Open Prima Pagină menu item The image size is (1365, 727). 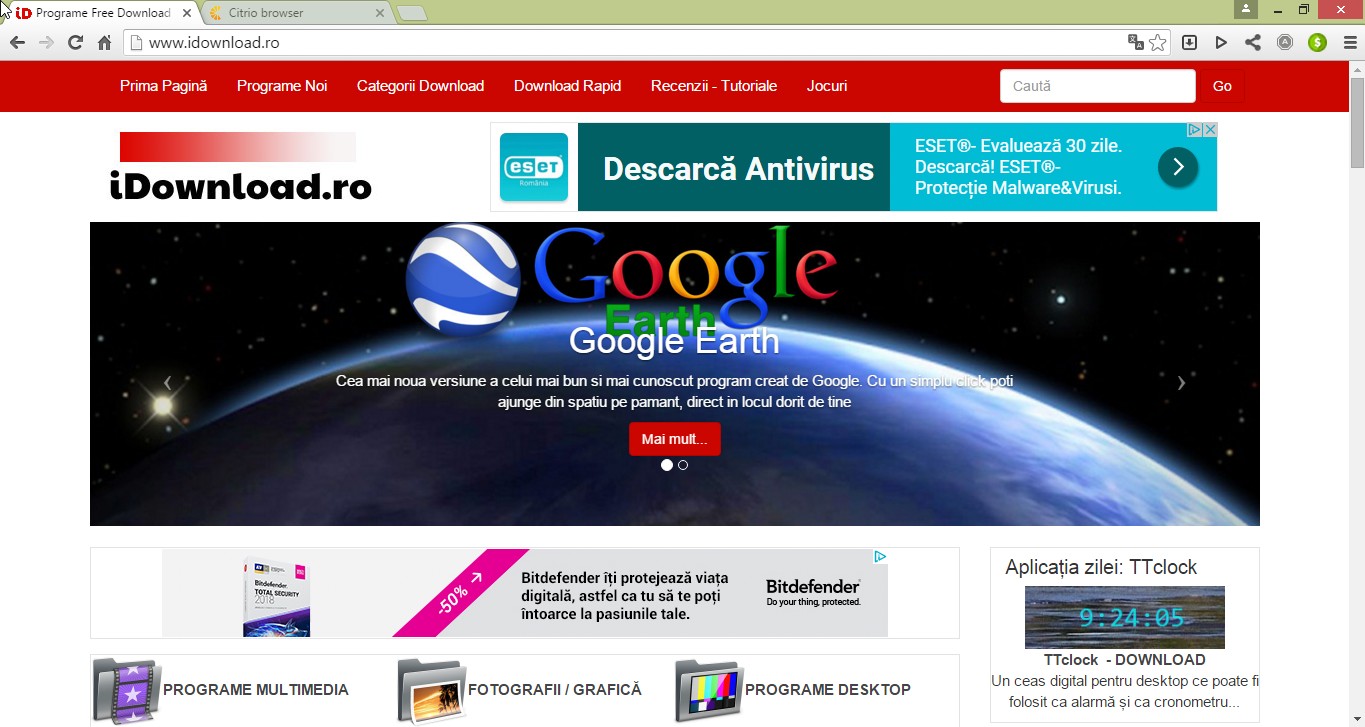tap(163, 86)
